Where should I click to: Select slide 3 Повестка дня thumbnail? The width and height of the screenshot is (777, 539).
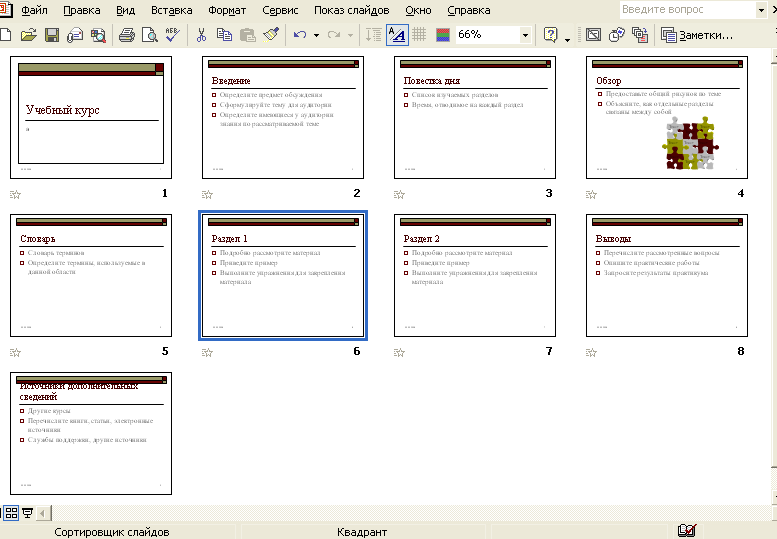475,117
